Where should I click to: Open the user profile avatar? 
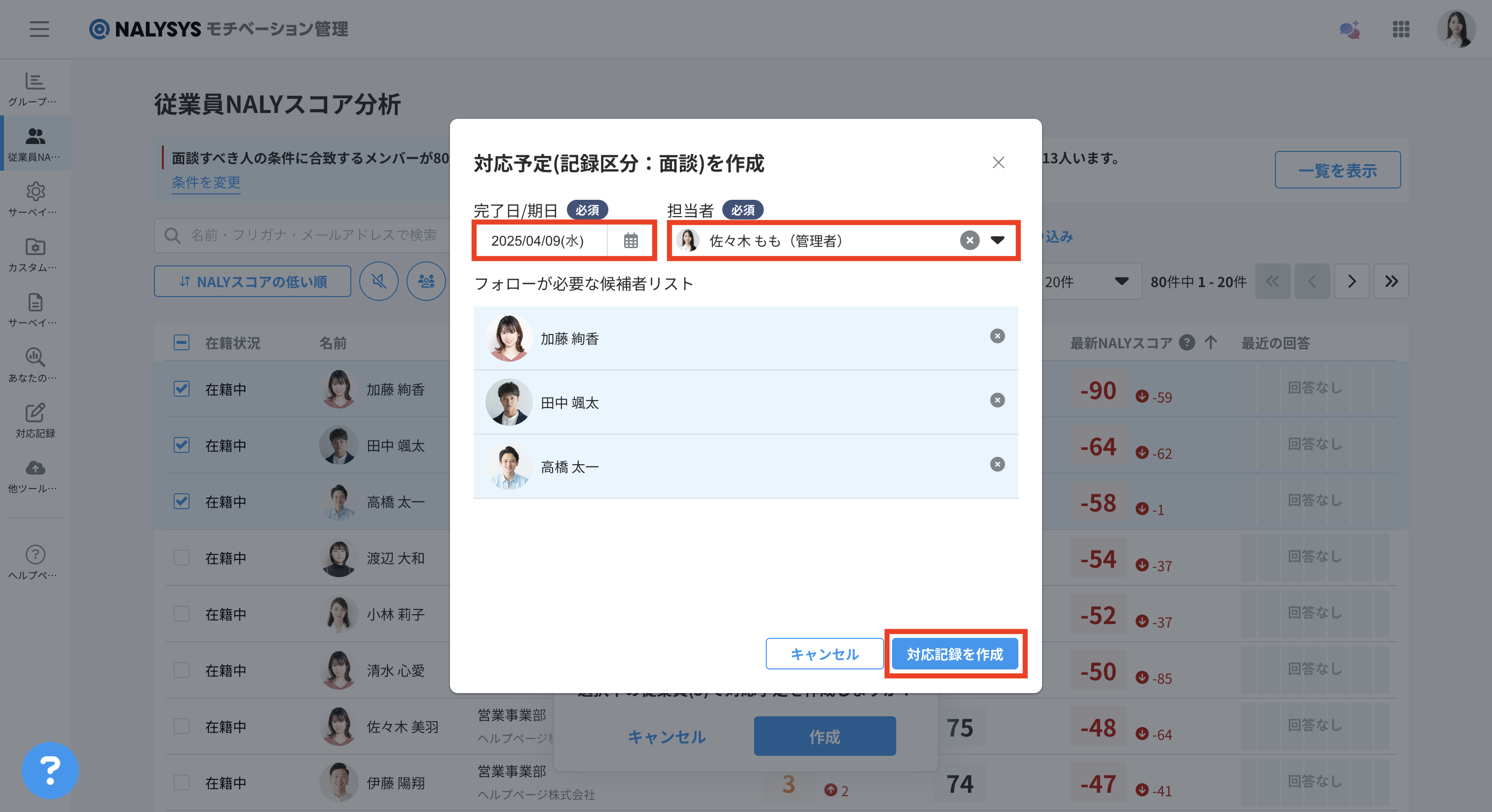1456,29
